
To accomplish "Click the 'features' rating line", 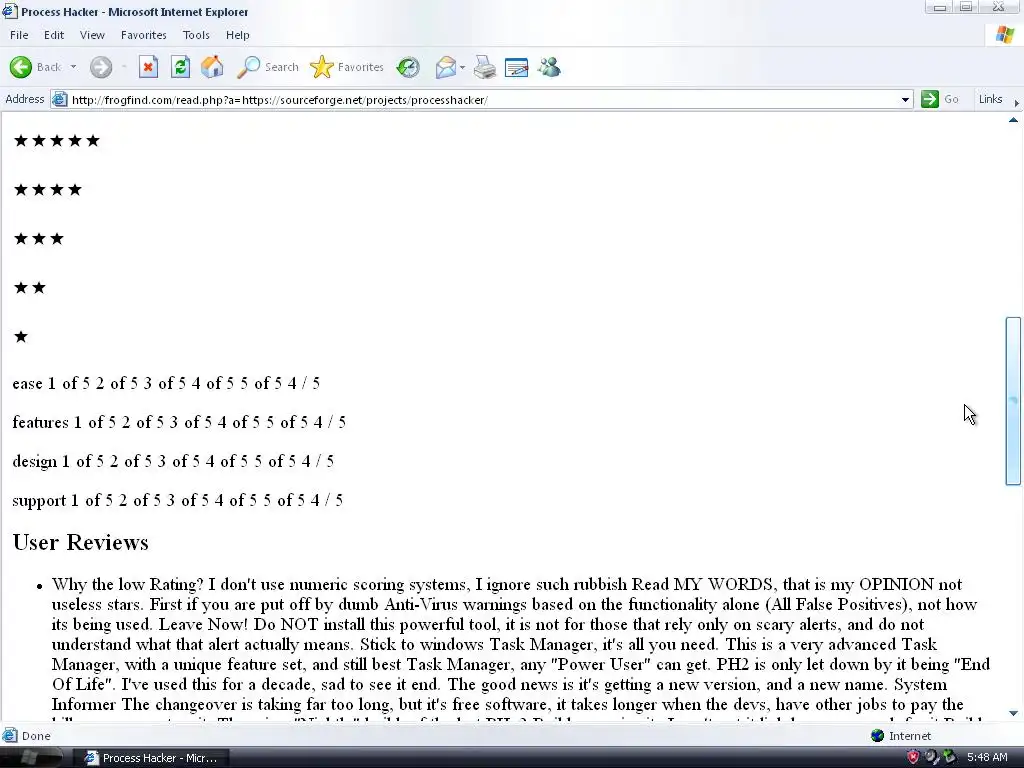I will 179,423.
